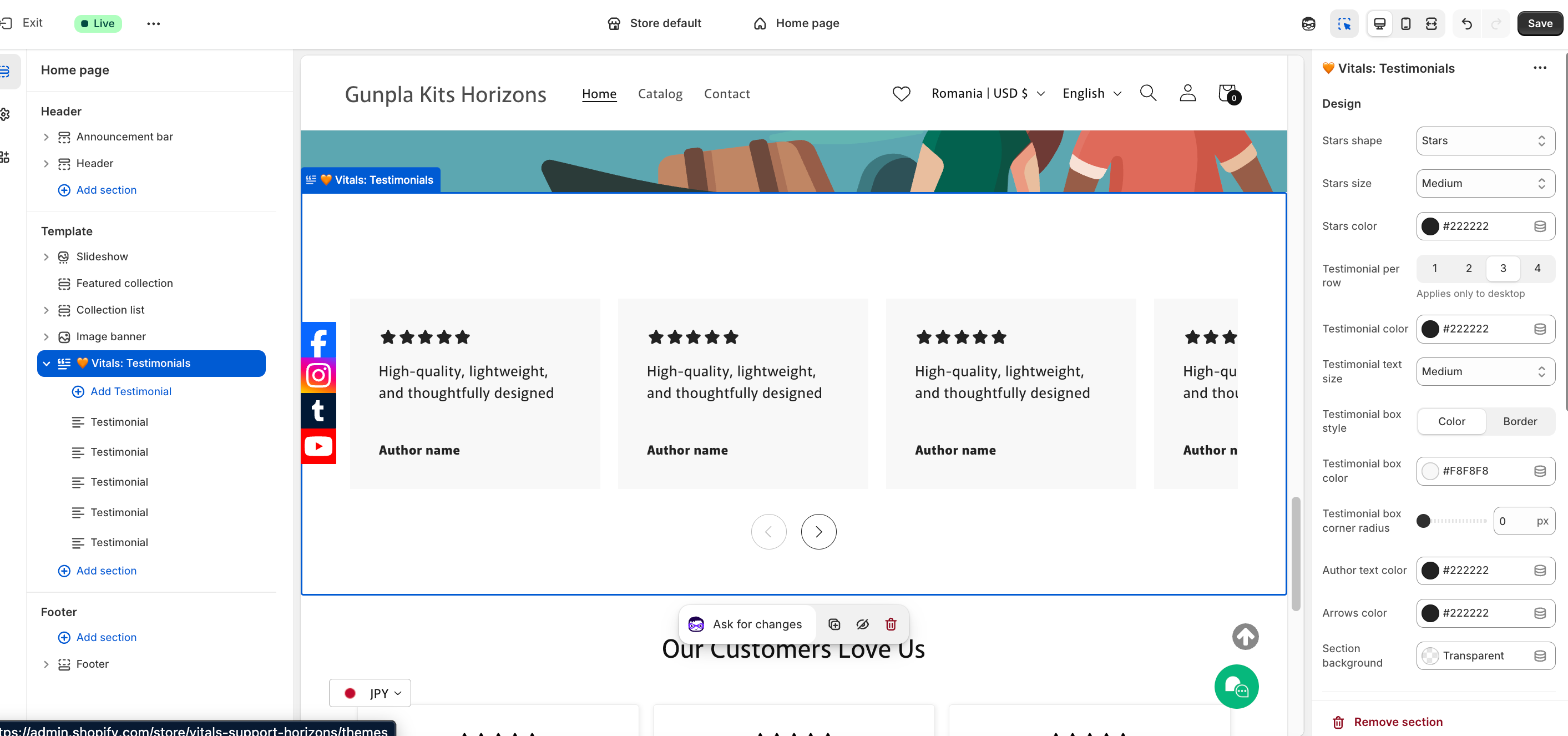The image size is (1568, 736).
Task: Click the trash delete section icon
Action: (891, 624)
